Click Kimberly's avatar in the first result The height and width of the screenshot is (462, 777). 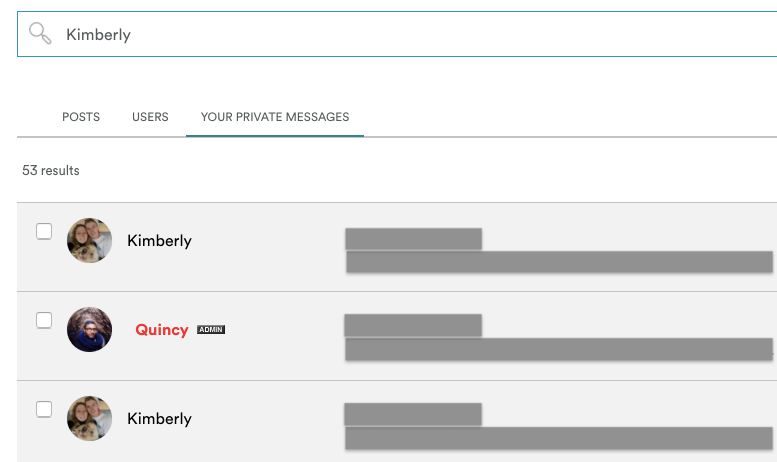[89, 241]
